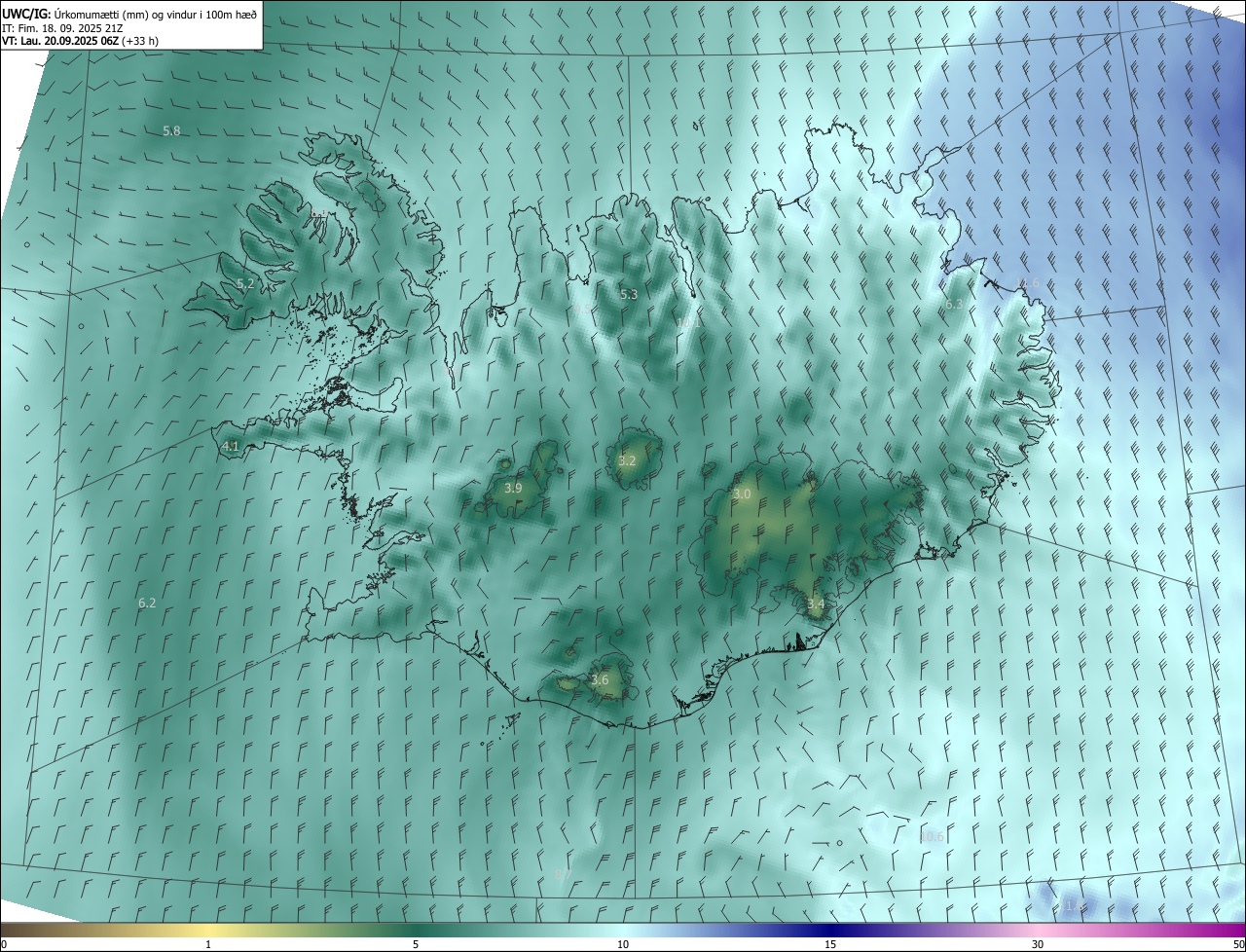Click the map value '3.9' on the glacier
1246x952 pixels.
tap(514, 489)
